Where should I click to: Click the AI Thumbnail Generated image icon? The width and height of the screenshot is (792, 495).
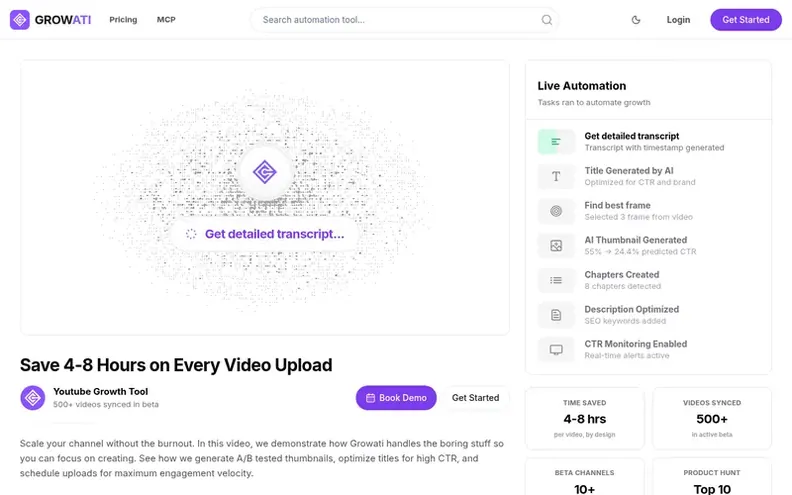[x=556, y=246]
